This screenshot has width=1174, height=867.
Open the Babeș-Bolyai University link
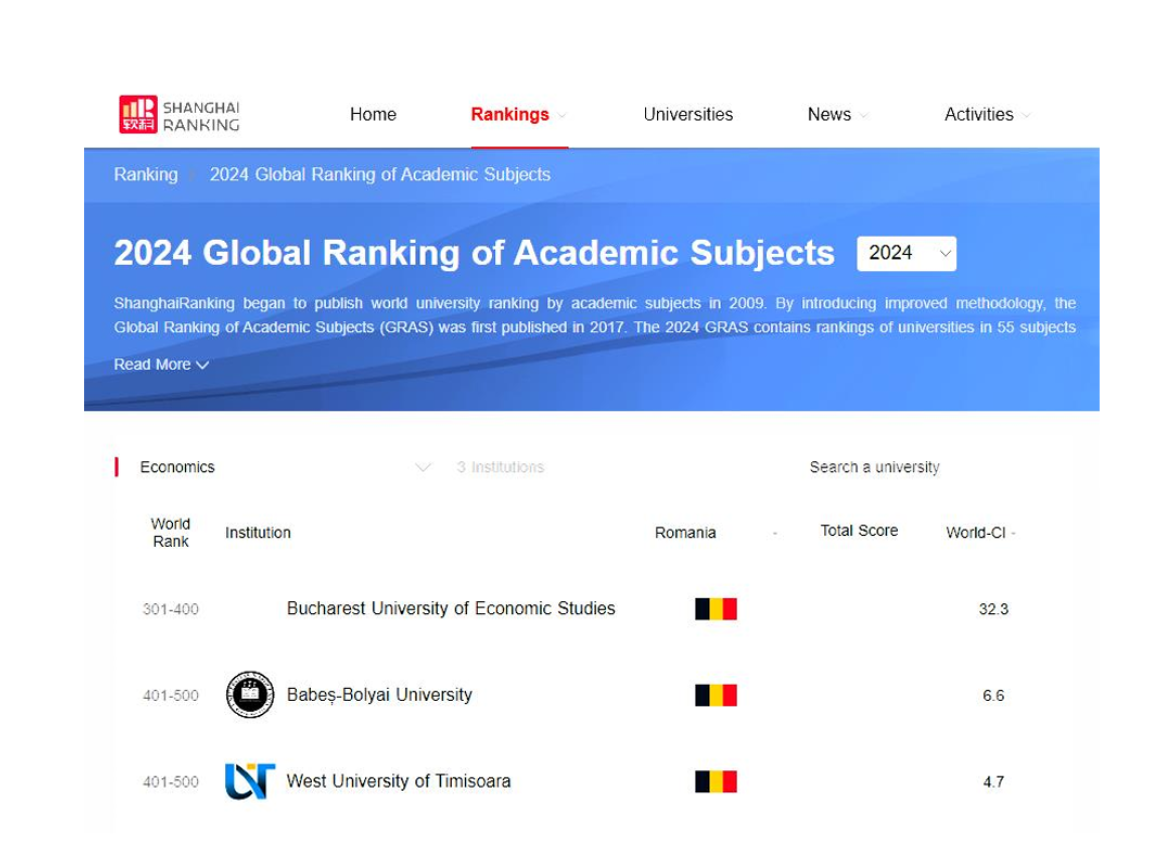tap(380, 695)
